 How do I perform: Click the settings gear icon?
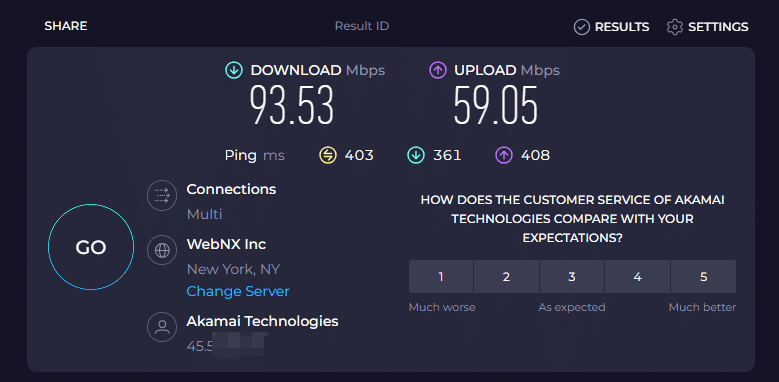pos(675,27)
